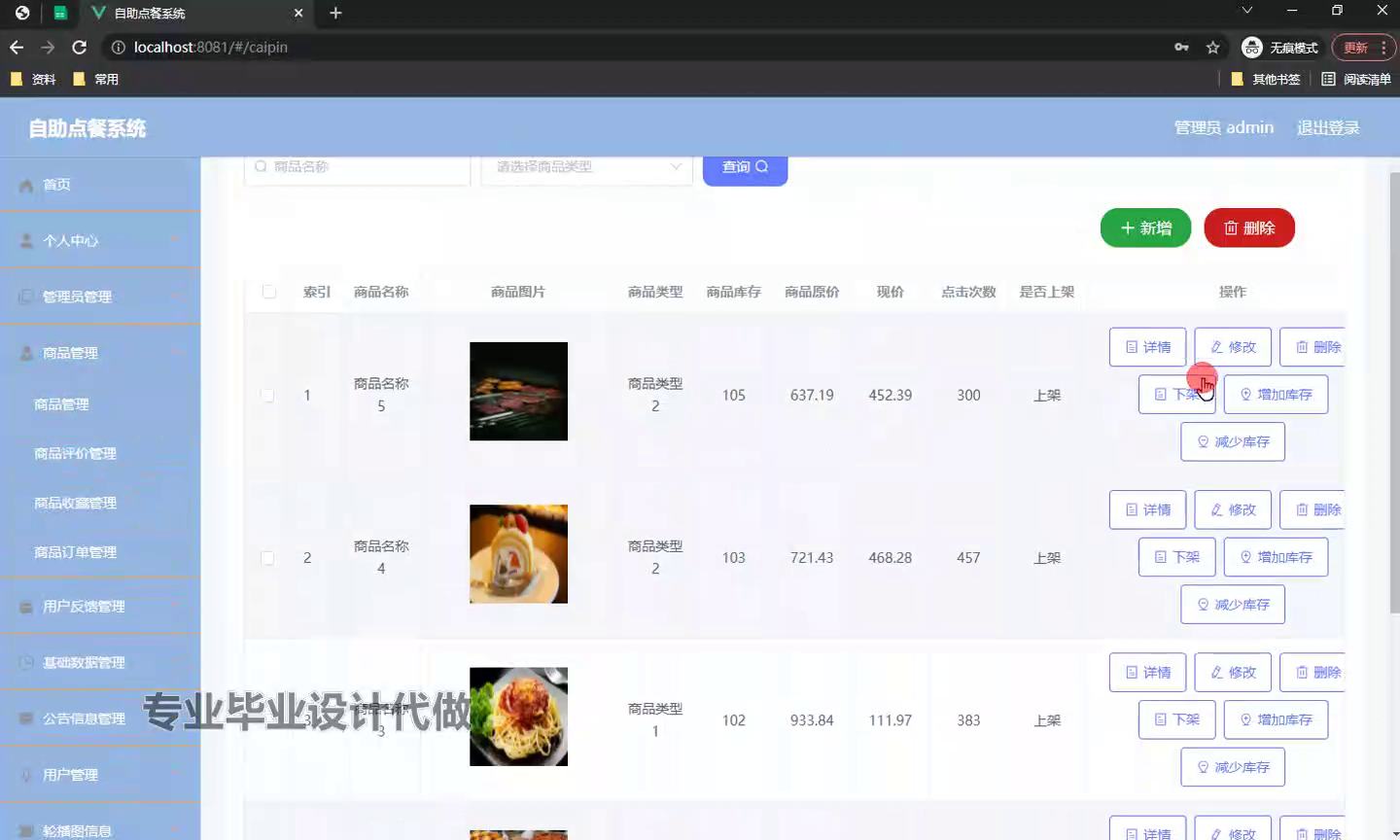The width and height of the screenshot is (1400, 840).
Task: Click the page vertical scrollbar thumb
Action: coord(1394,393)
